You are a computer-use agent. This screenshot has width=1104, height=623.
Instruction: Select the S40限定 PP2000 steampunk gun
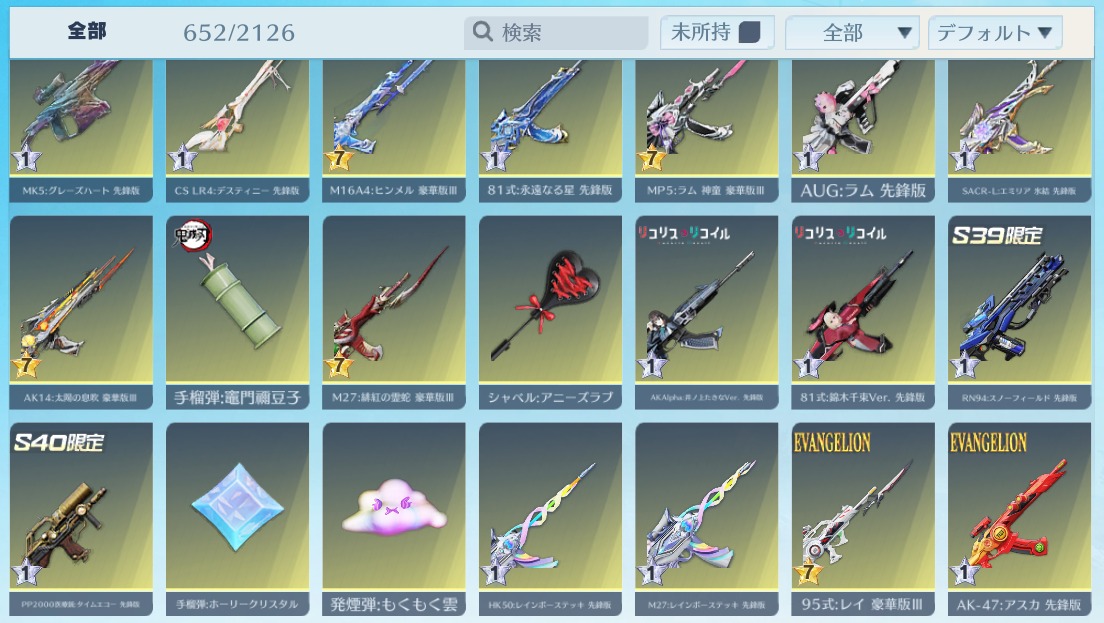pyautogui.click(x=81, y=520)
